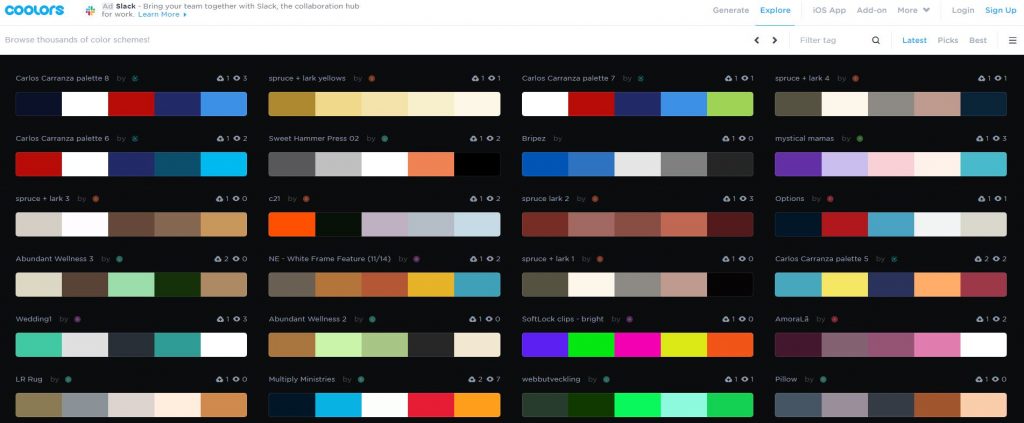
Task: Click views eye icon on spruce lark 2
Action: (742, 198)
